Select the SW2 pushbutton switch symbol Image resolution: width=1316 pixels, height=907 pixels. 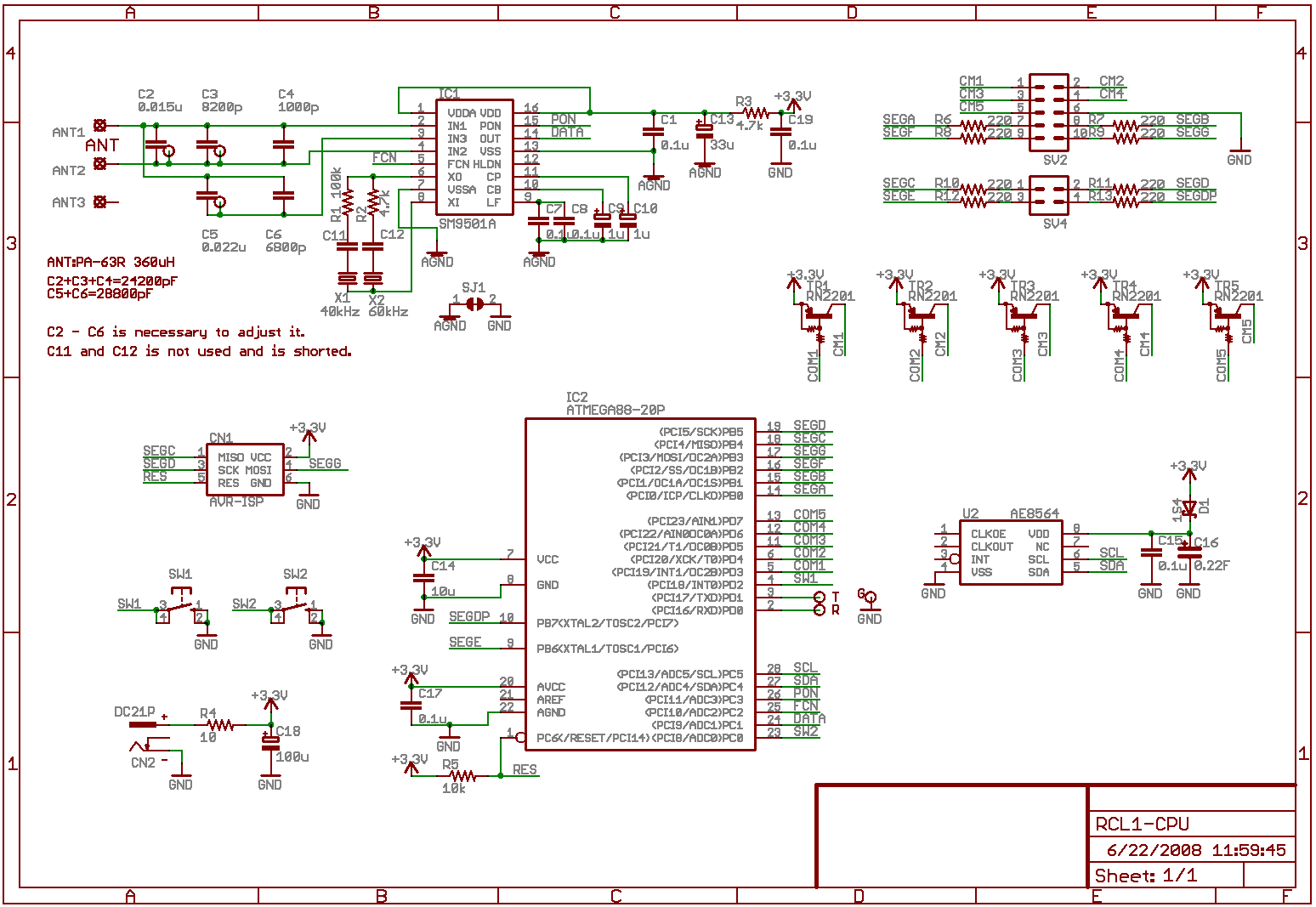click(x=295, y=607)
